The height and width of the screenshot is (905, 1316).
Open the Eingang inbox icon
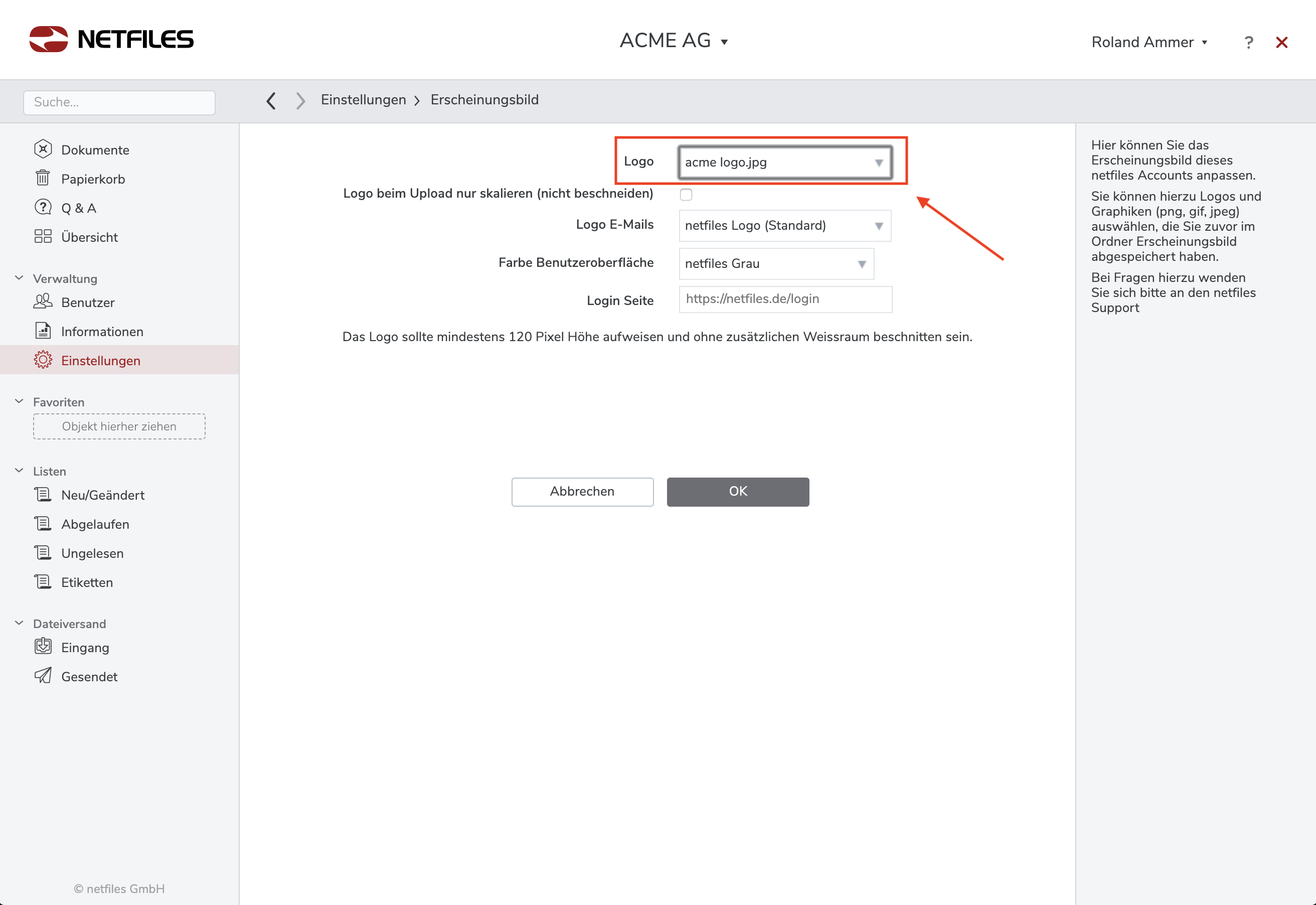pos(43,647)
